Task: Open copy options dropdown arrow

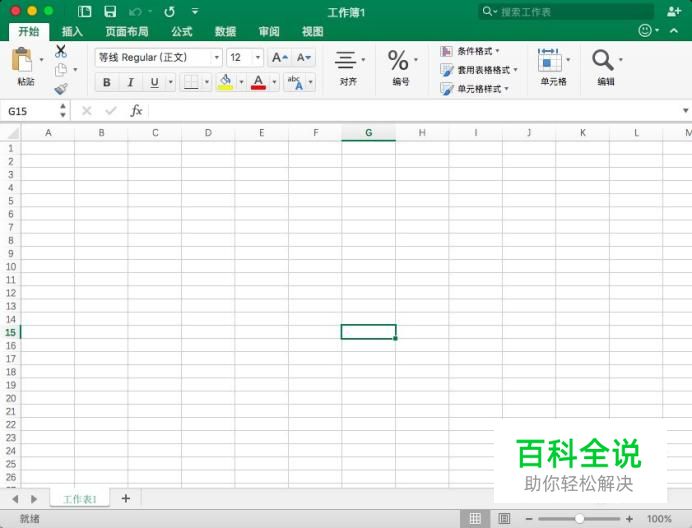Action: [x=75, y=70]
